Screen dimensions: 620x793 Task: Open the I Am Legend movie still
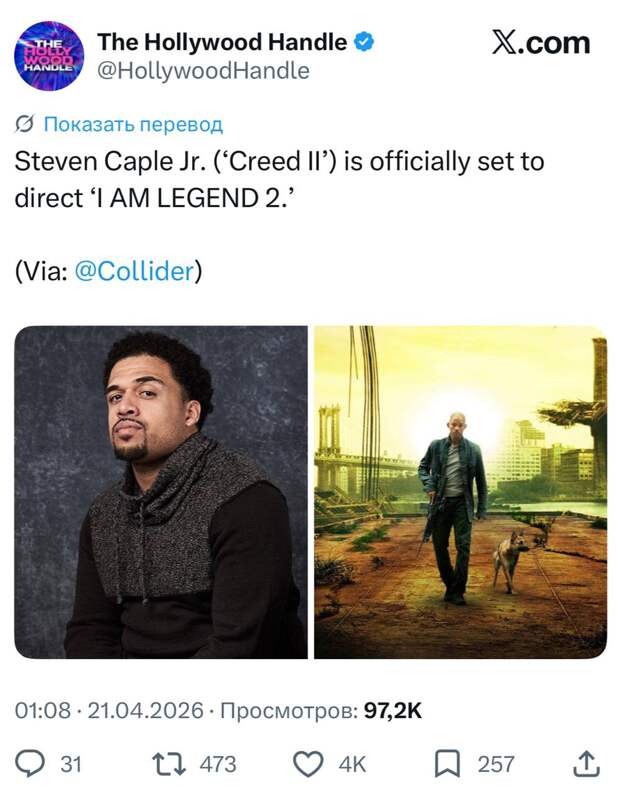point(460,492)
